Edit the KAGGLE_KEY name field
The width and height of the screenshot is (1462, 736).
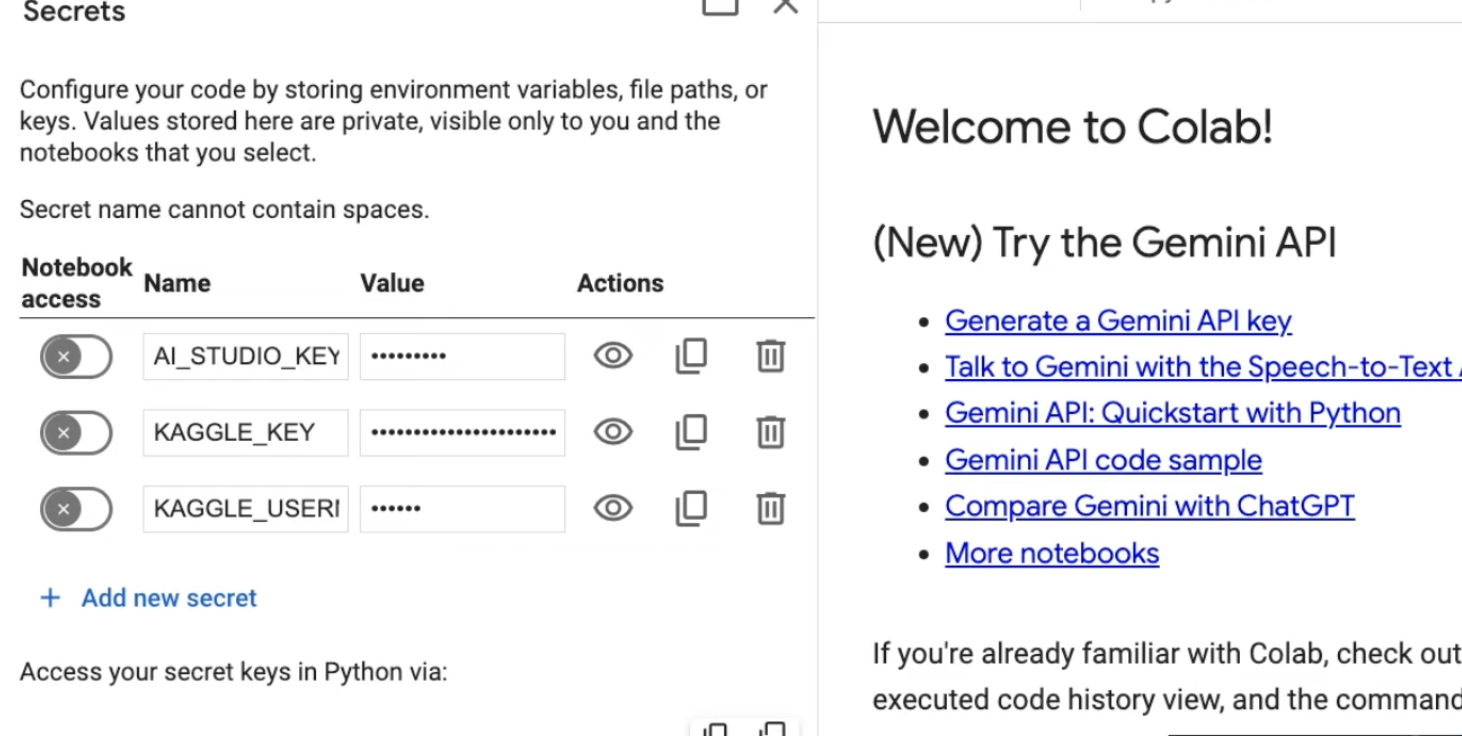coord(246,432)
